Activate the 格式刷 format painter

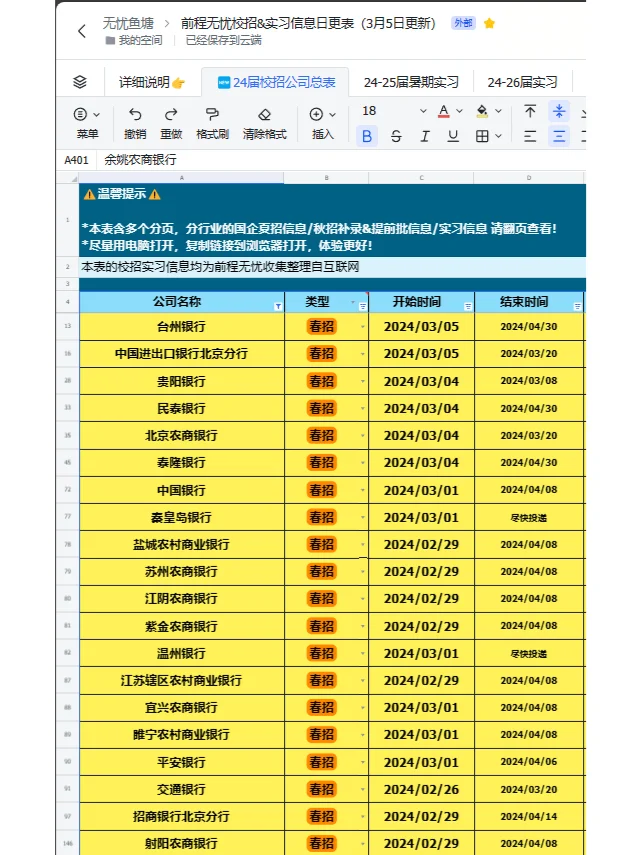click(212, 114)
